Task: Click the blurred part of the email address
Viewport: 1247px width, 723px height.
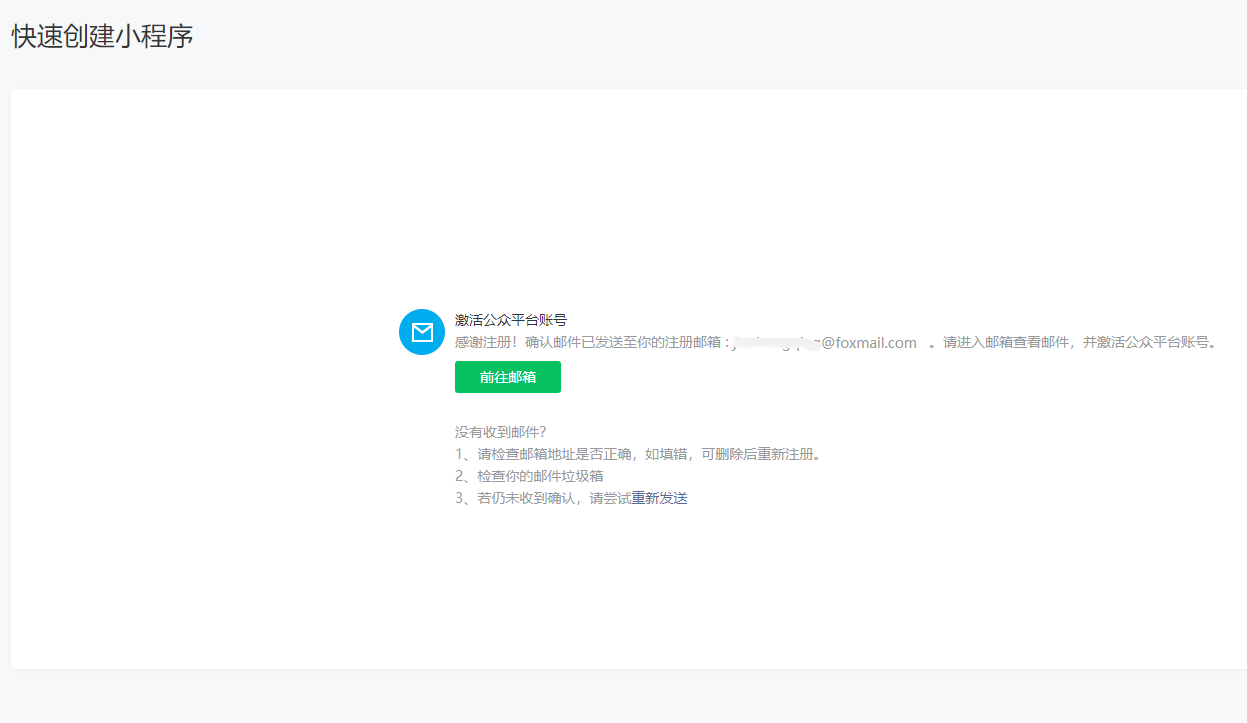Action: click(x=775, y=343)
